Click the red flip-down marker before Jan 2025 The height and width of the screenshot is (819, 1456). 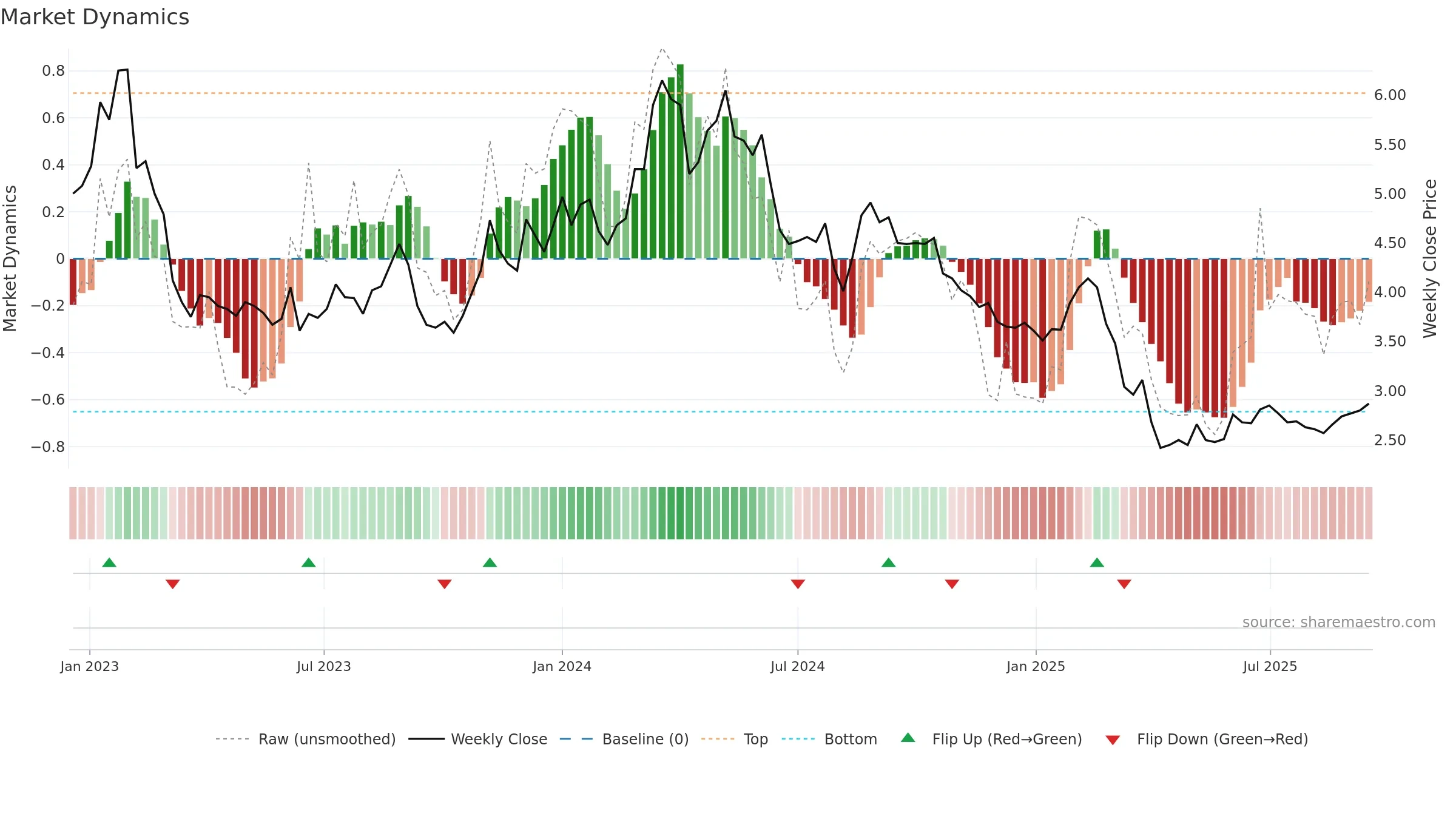point(952,584)
